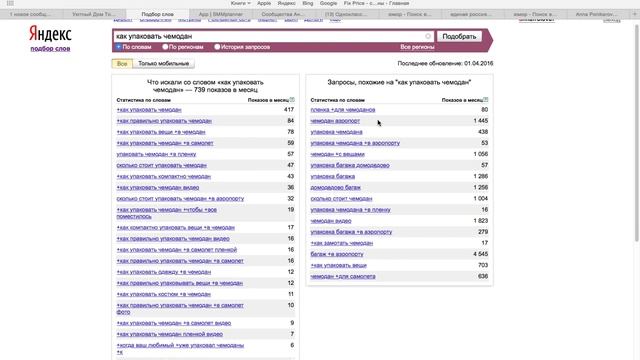This screenshot has width=640, height=360.
Task: Open the Apple bookmark
Action: pos(264,3)
